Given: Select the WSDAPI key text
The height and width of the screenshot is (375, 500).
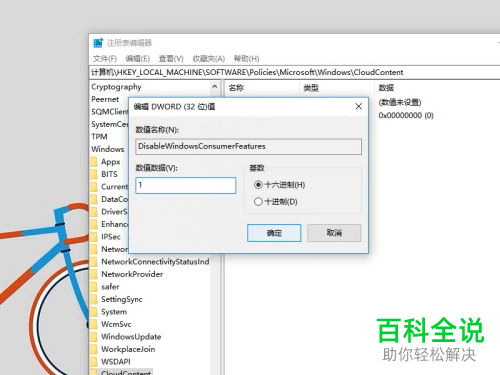Looking at the screenshot, I should tap(116, 362).
